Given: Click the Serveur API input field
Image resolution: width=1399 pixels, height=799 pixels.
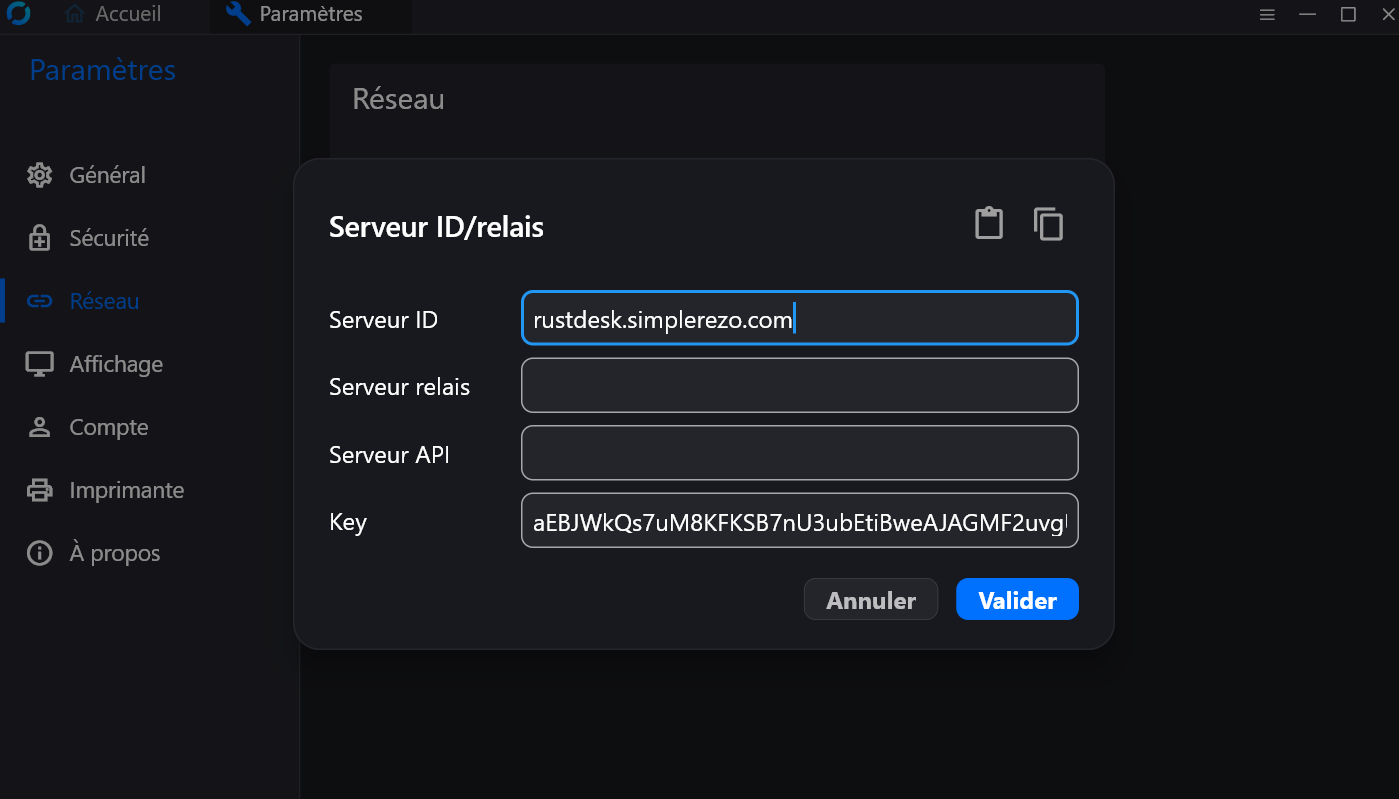Looking at the screenshot, I should 799,453.
